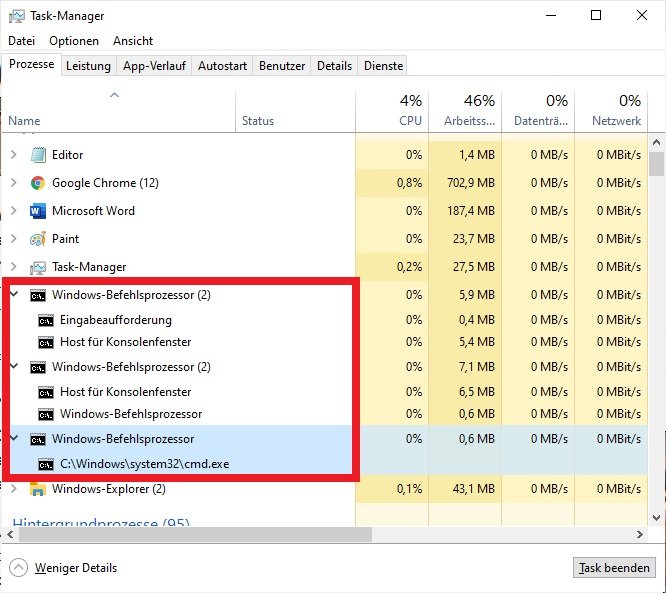666x593 pixels.
Task: Click the Microsoft Word icon
Action: tap(38, 211)
